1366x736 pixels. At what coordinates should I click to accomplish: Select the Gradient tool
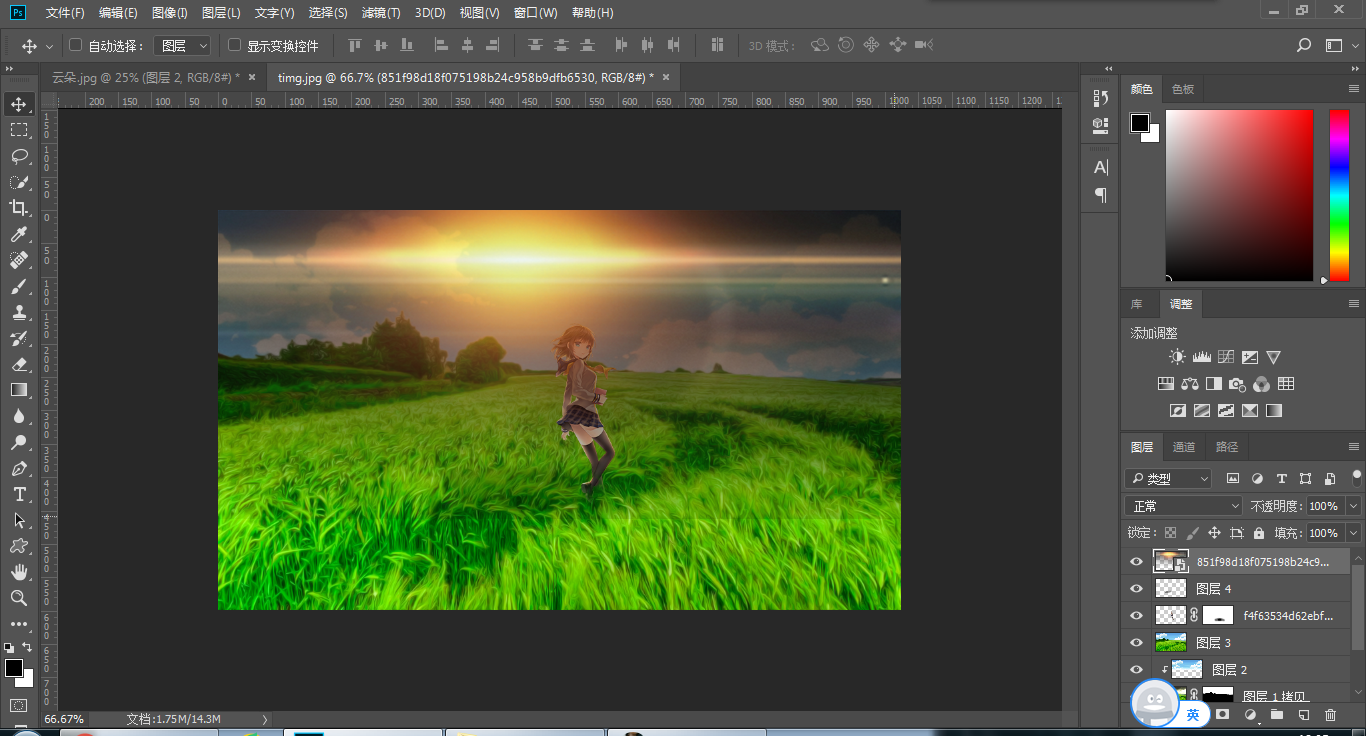point(19,390)
